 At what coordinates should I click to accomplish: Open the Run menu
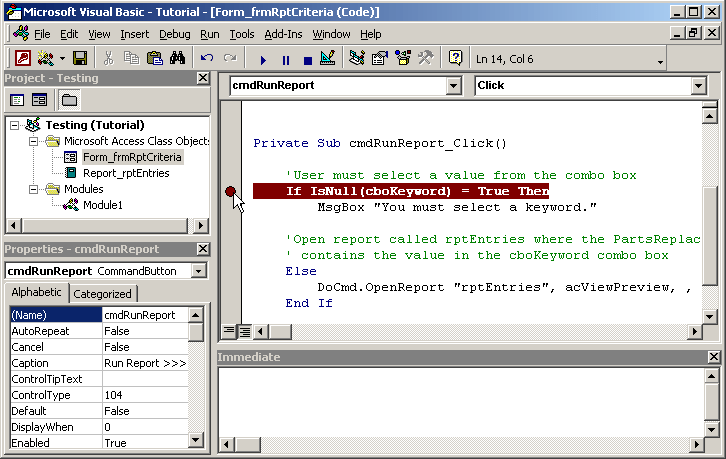click(210, 34)
